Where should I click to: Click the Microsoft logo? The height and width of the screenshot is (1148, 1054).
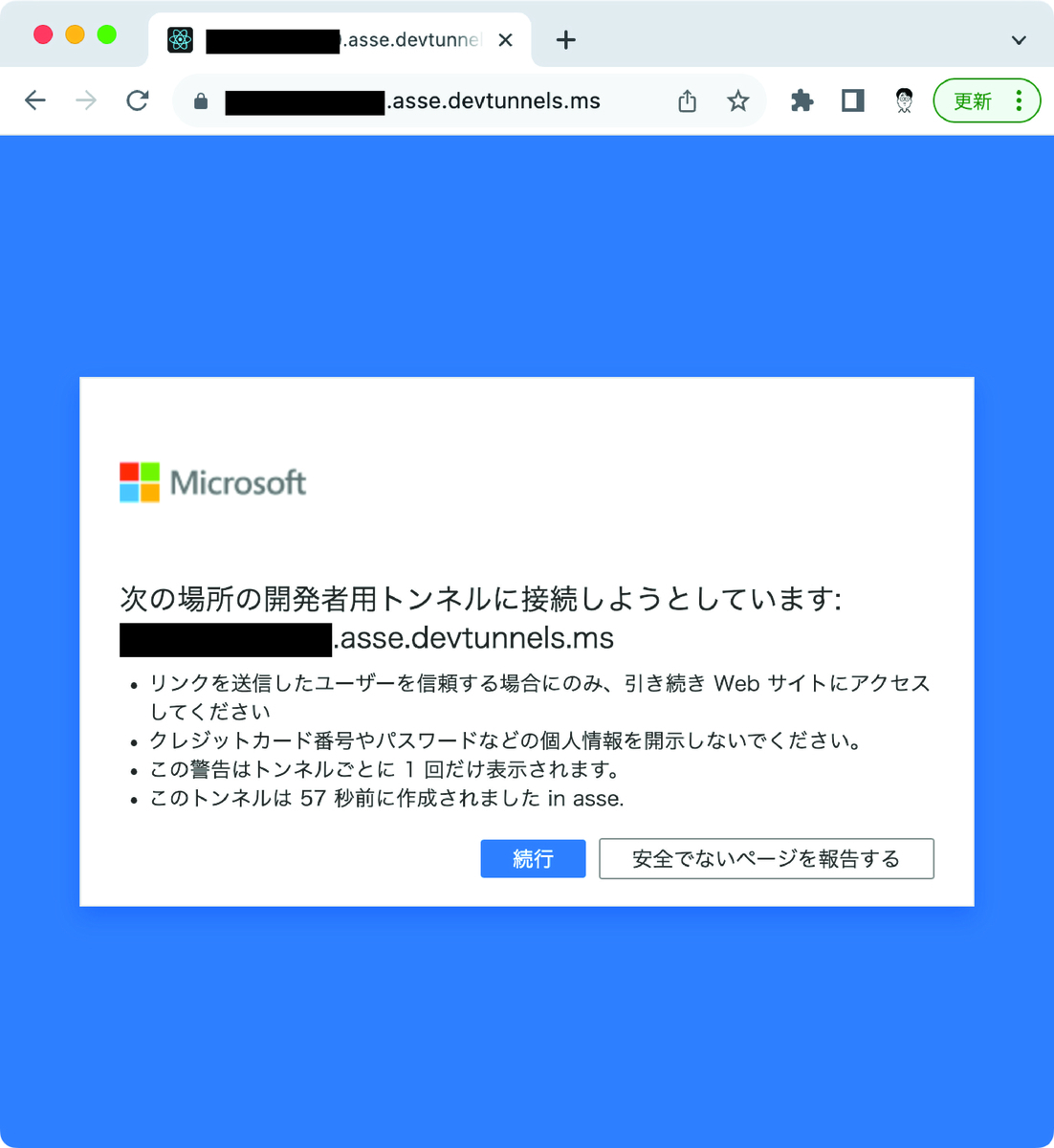pos(212,482)
